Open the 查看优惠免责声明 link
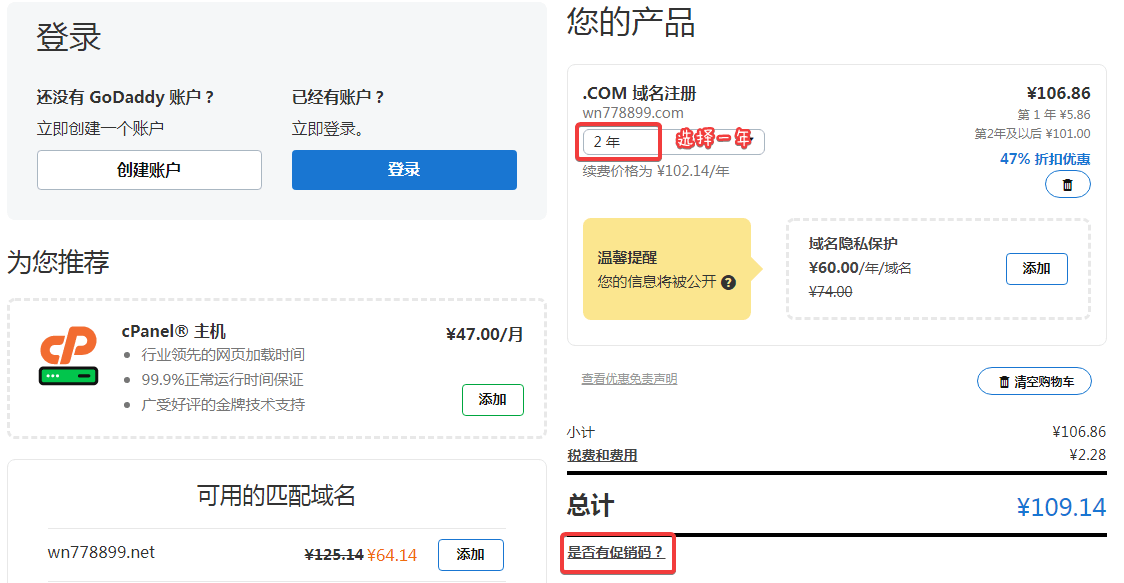Image resolution: width=1124 pixels, height=583 pixels. 629,379
